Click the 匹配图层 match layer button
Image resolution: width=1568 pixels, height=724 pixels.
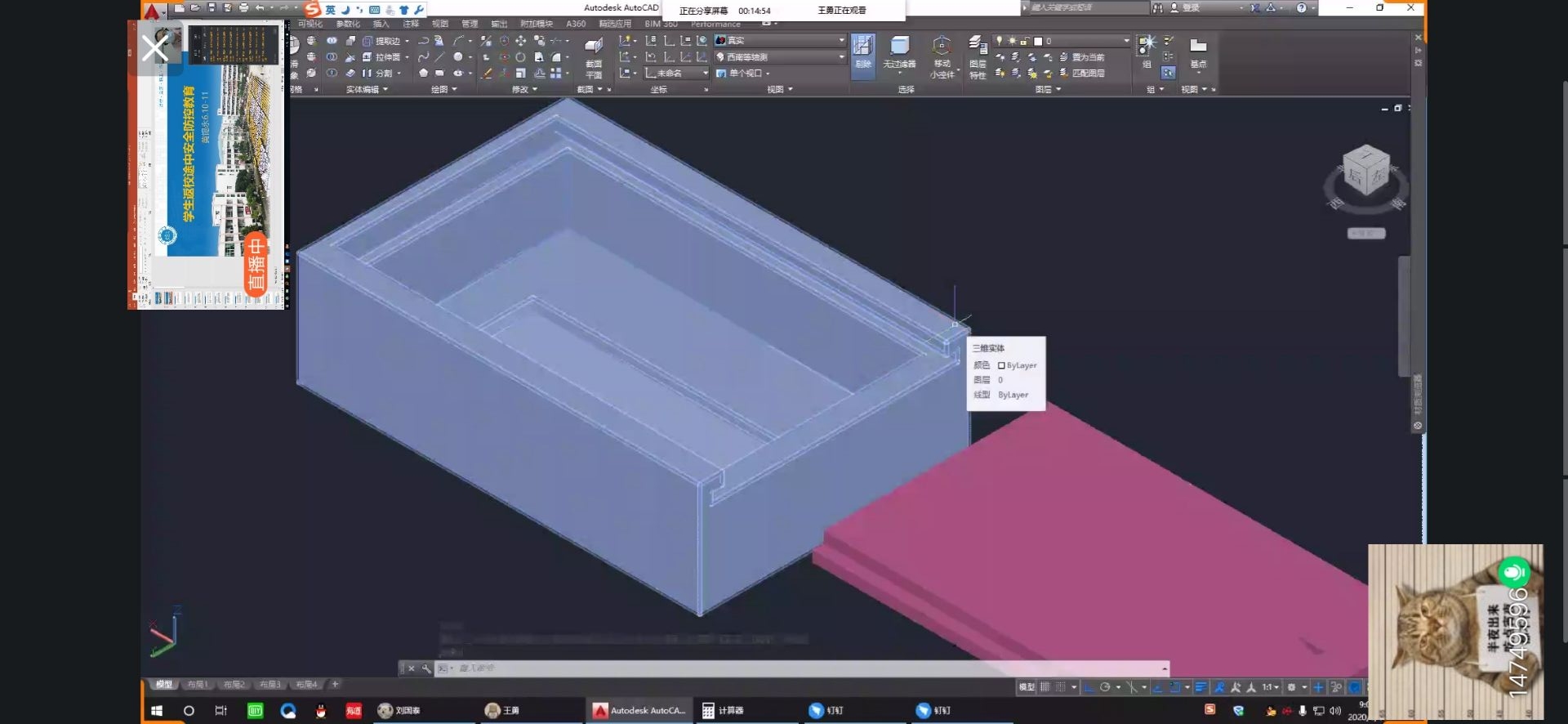click(x=1087, y=74)
